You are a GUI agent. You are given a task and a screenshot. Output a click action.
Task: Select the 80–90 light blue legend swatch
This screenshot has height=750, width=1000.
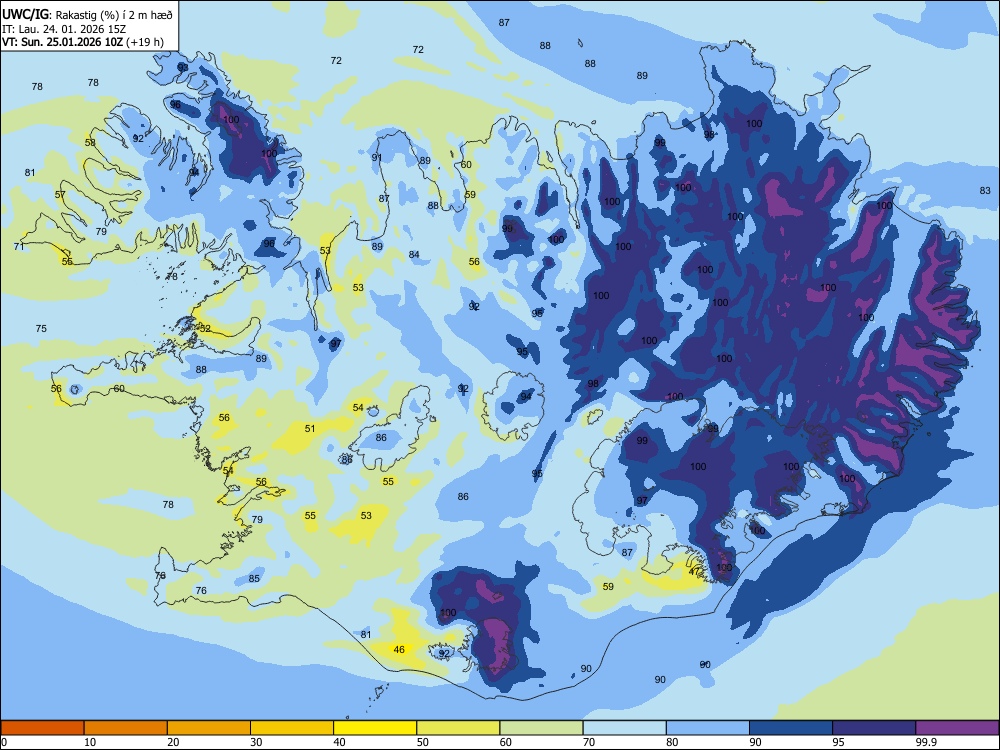[x=708, y=728]
